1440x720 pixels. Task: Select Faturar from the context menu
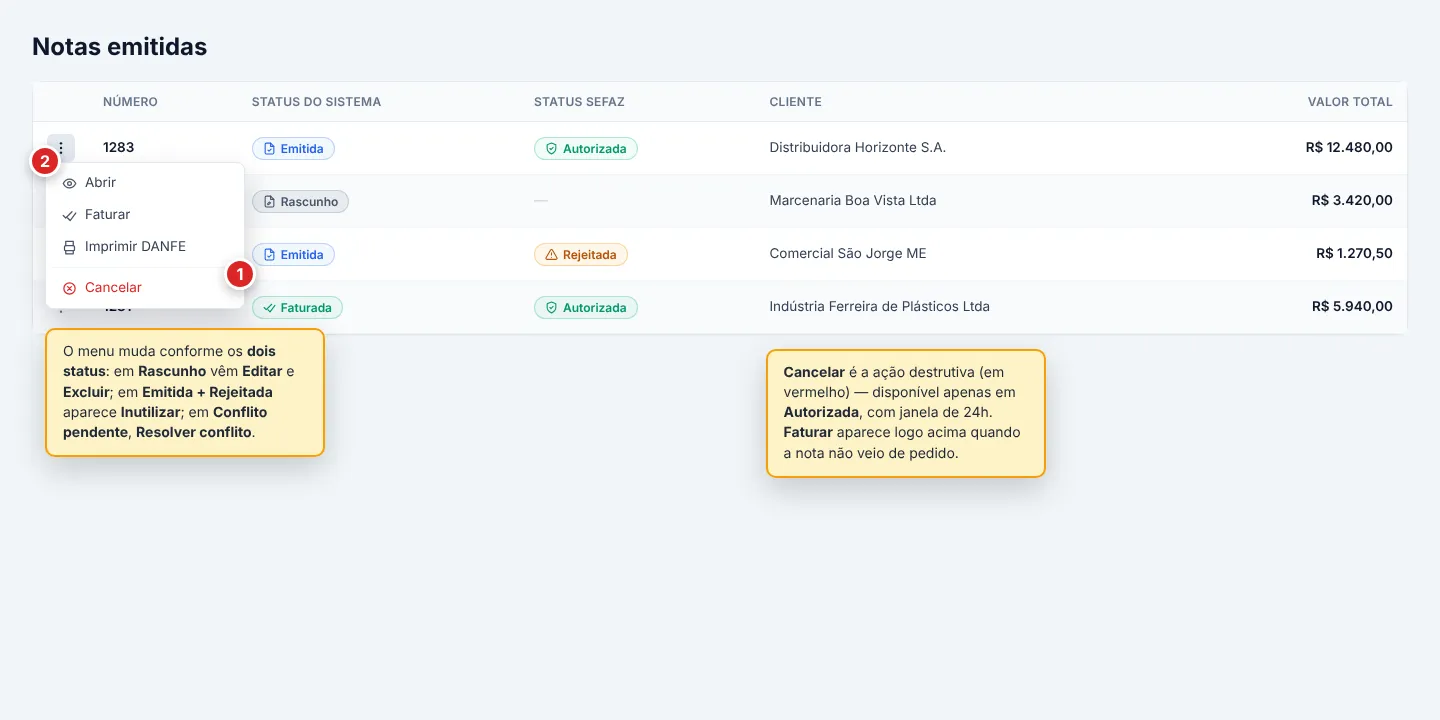(145, 215)
